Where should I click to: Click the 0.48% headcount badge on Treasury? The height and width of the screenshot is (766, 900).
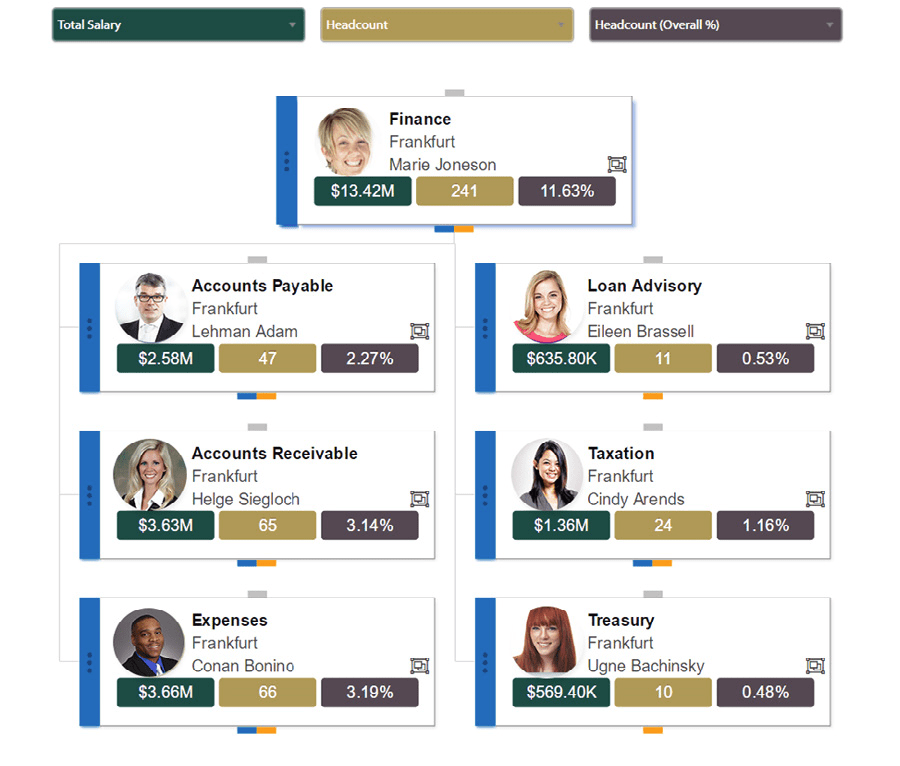[x=765, y=692]
